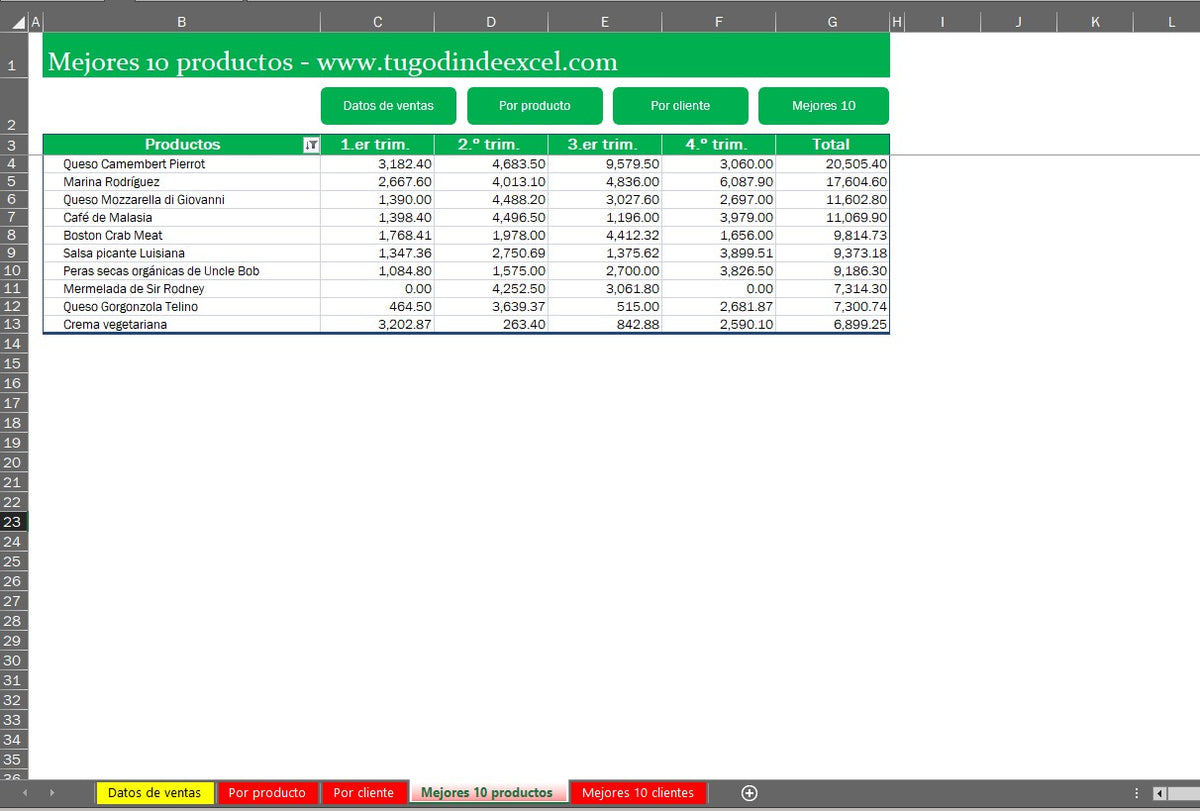Click the 3.er trim. header cell
Screen dimensions: 1200x811
point(605,144)
